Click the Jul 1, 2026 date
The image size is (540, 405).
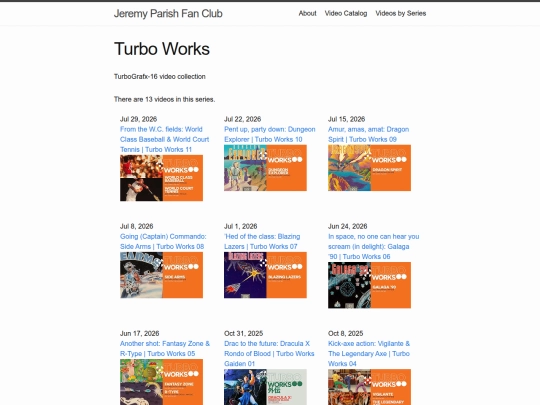pos(241,226)
